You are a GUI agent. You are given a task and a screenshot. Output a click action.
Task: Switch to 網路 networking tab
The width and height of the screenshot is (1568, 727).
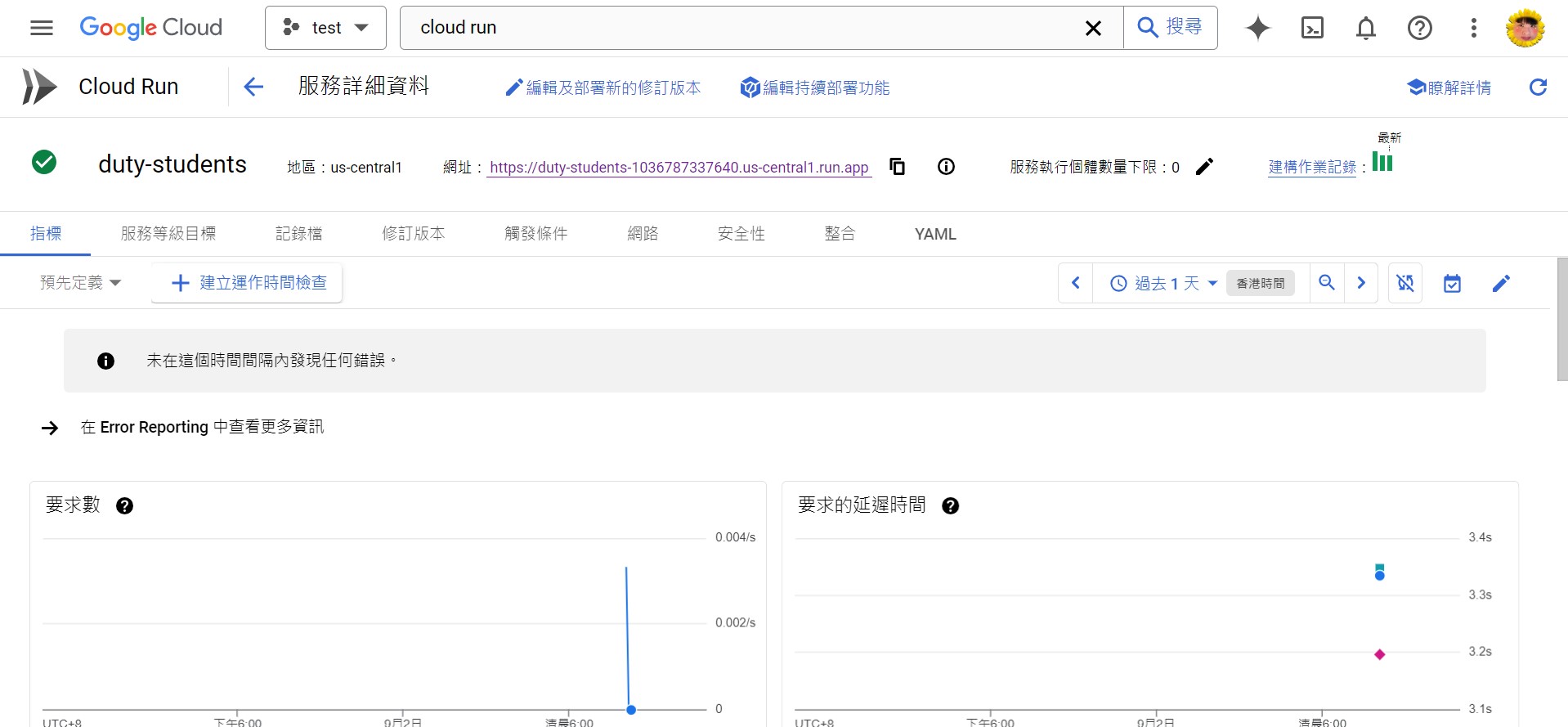643,233
